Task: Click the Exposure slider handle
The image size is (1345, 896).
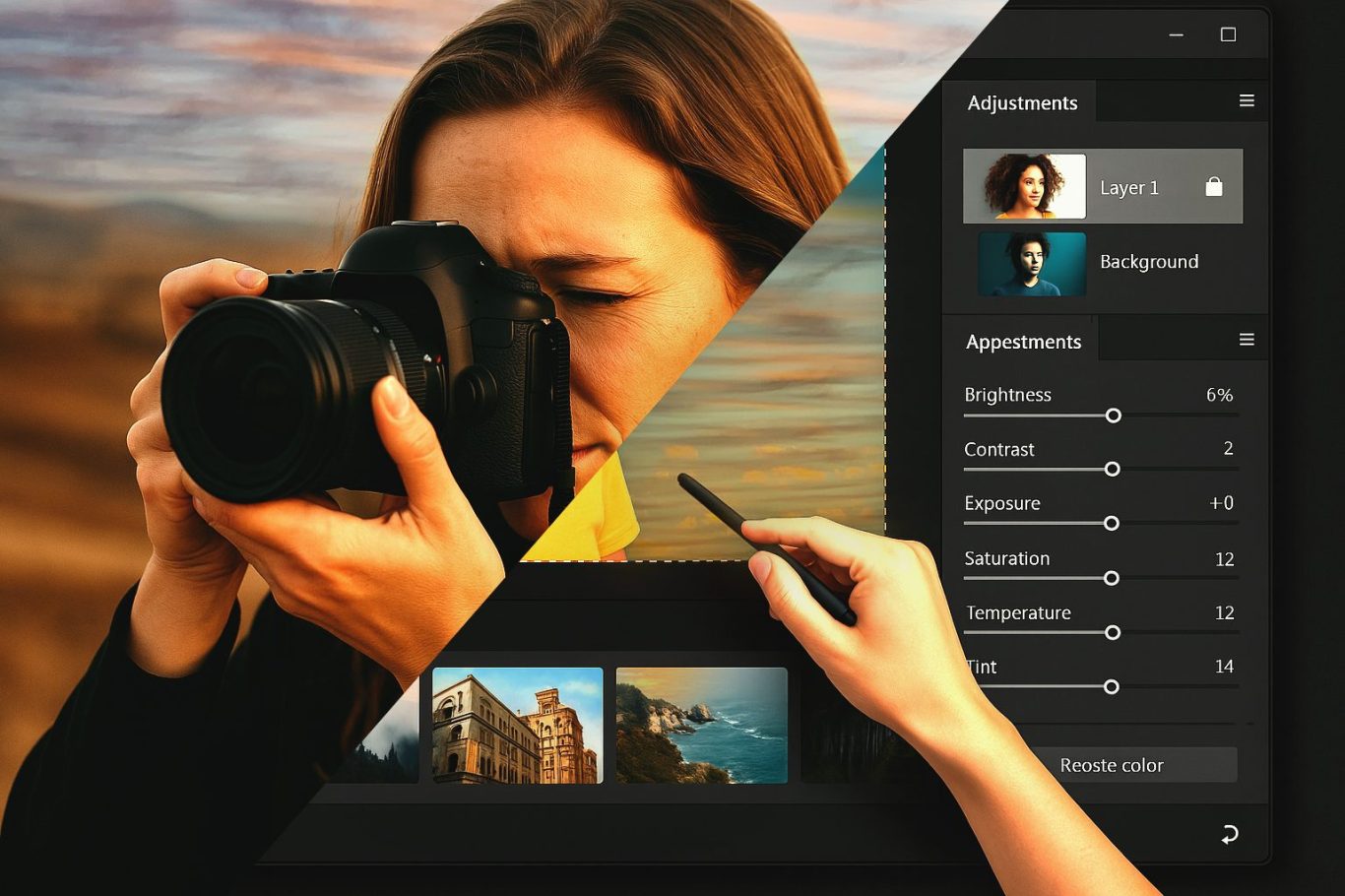Action: pos(1111,524)
